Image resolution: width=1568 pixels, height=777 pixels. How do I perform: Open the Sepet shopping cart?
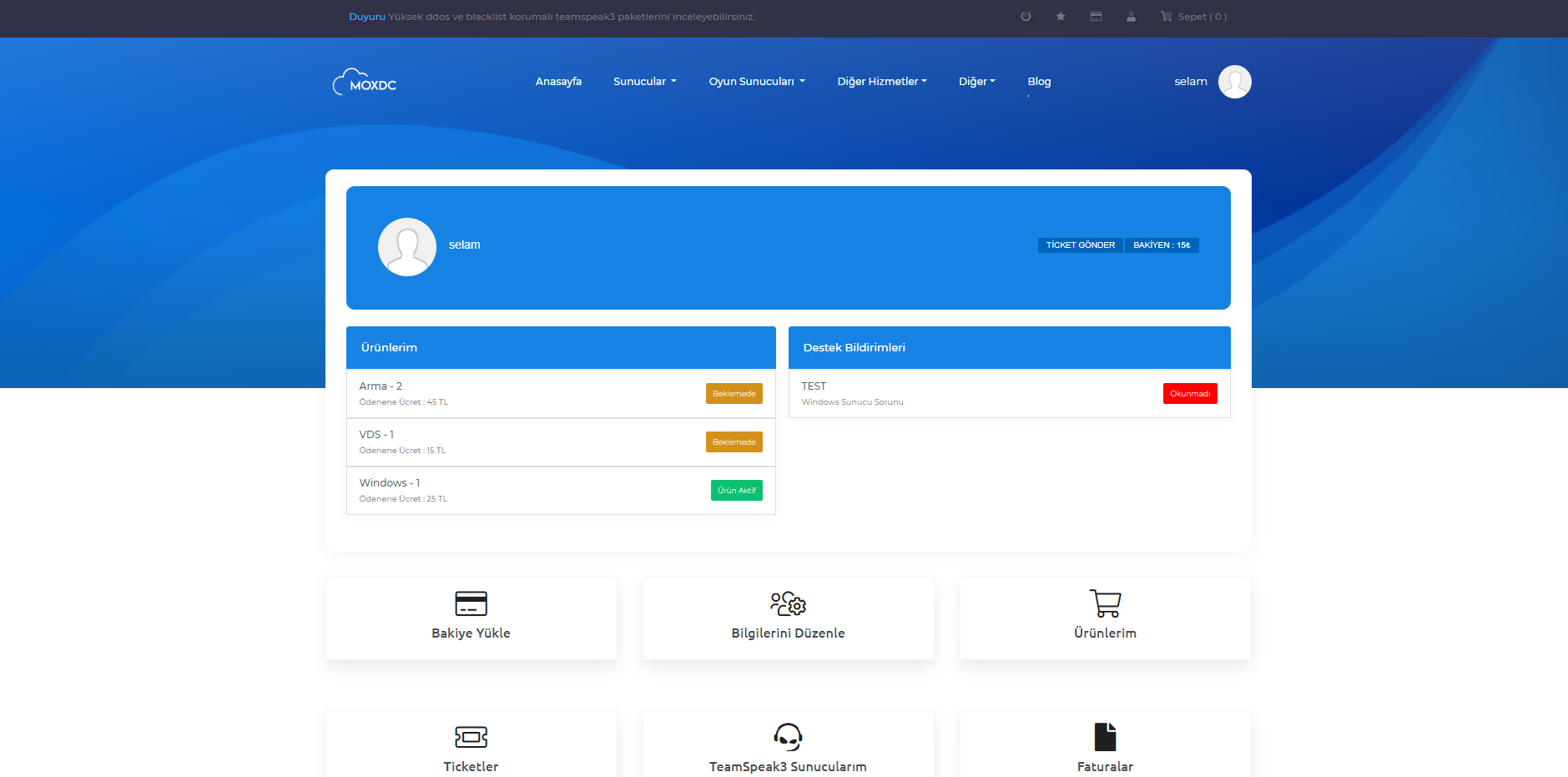1193,17
